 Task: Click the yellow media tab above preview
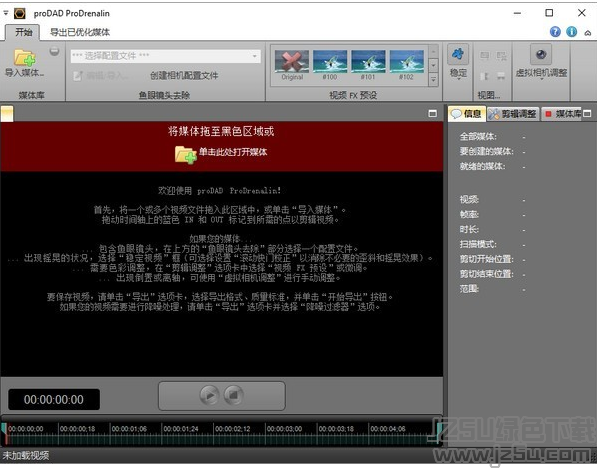pos(7,113)
